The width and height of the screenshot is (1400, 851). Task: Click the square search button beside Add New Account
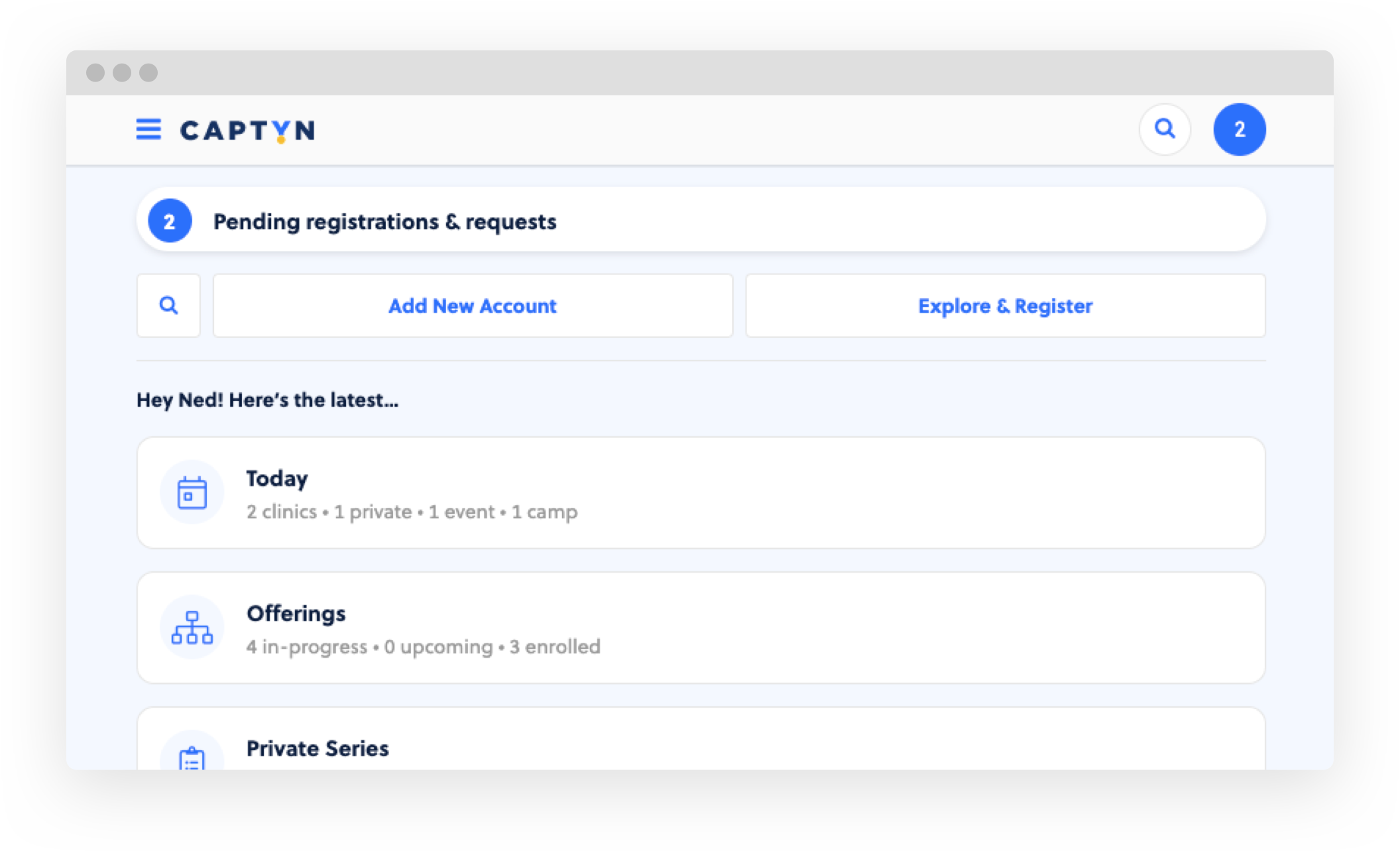(x=168, y=306)
